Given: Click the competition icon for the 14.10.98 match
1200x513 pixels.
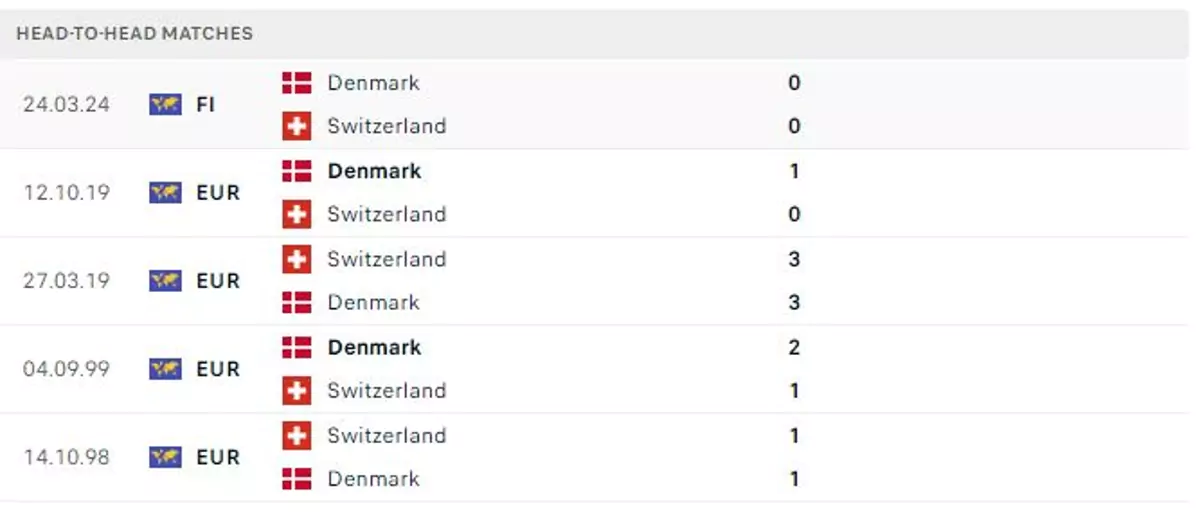Looking at the screenshot, I should tap(165, 457).
